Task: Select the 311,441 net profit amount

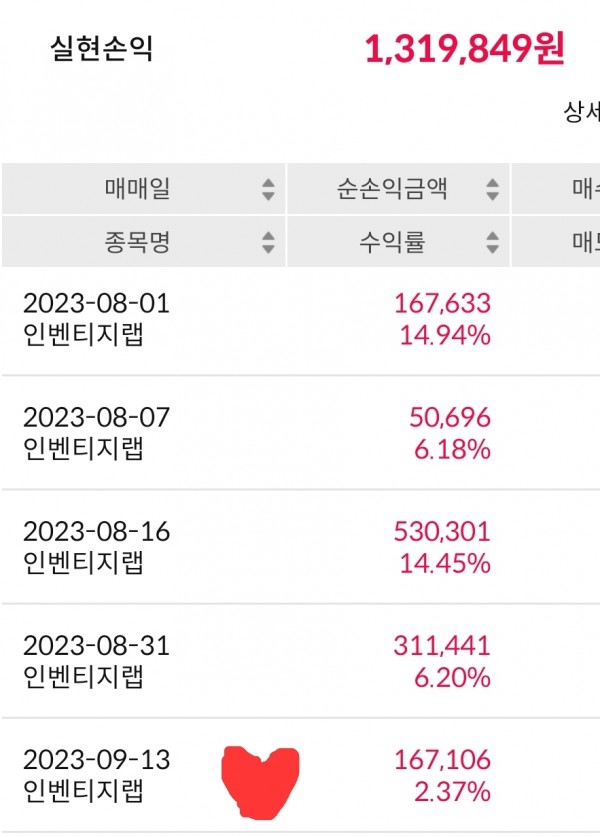Action: coord(450,645)
